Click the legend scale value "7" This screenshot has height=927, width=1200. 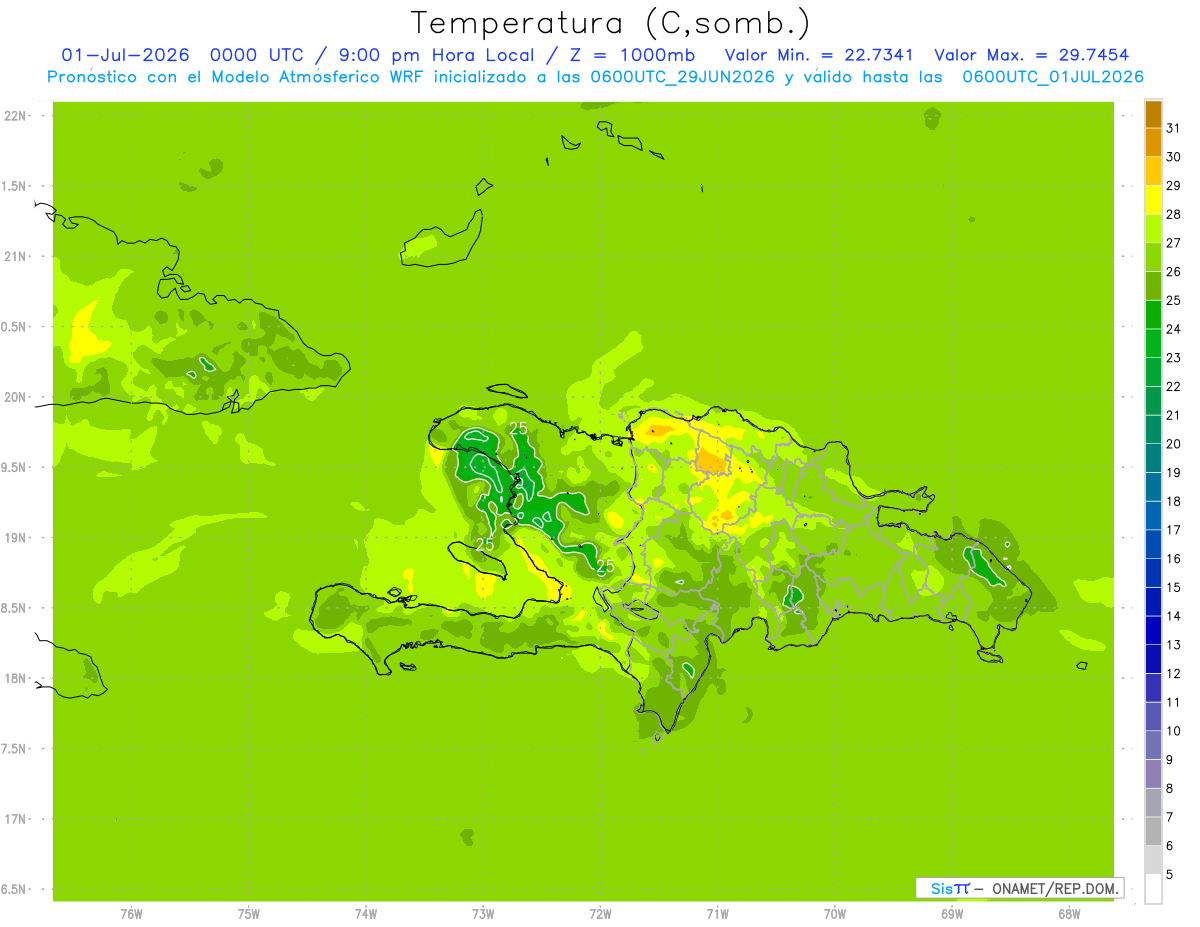tap(1170, 817)
